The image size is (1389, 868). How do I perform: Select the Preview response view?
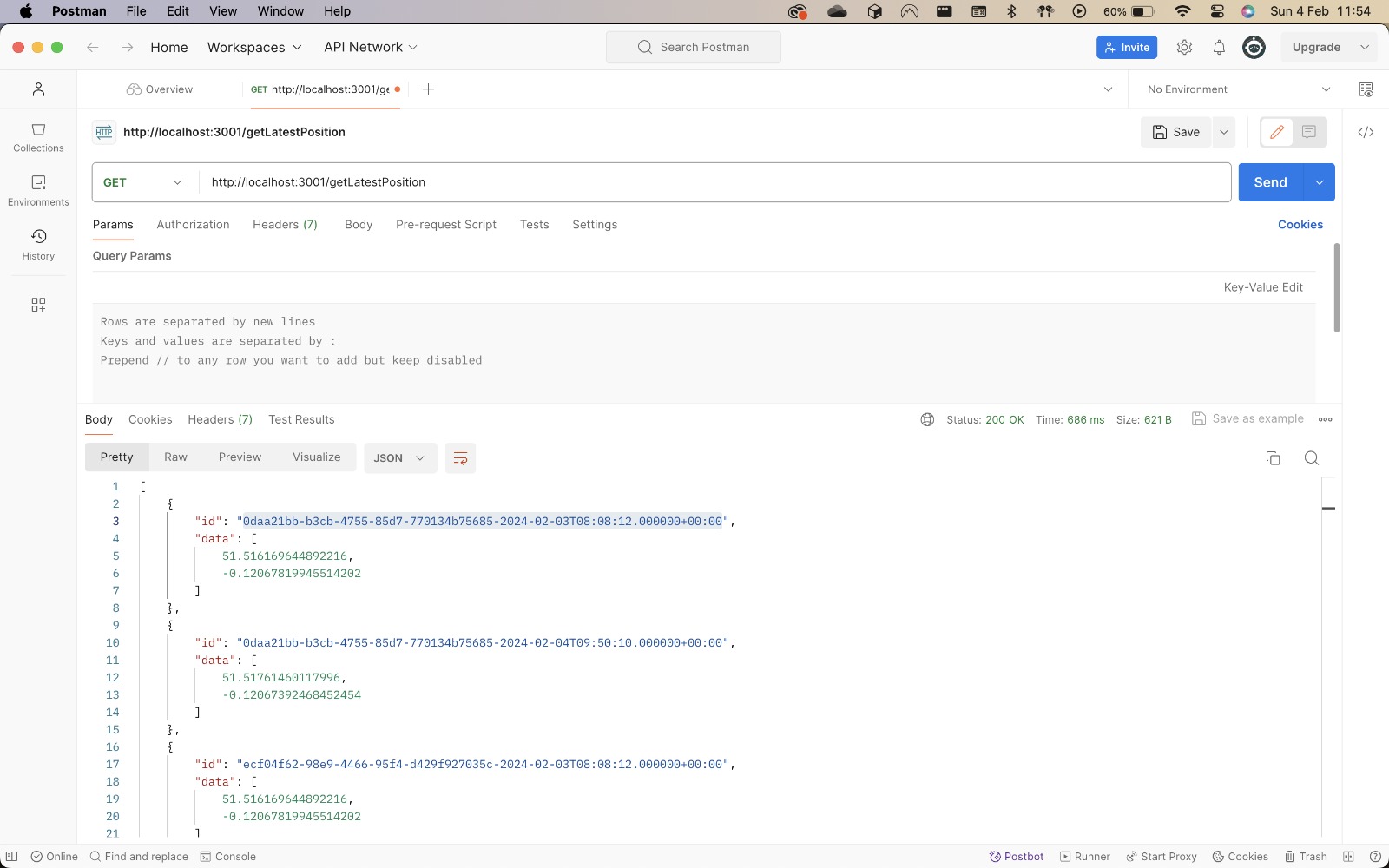240,457
